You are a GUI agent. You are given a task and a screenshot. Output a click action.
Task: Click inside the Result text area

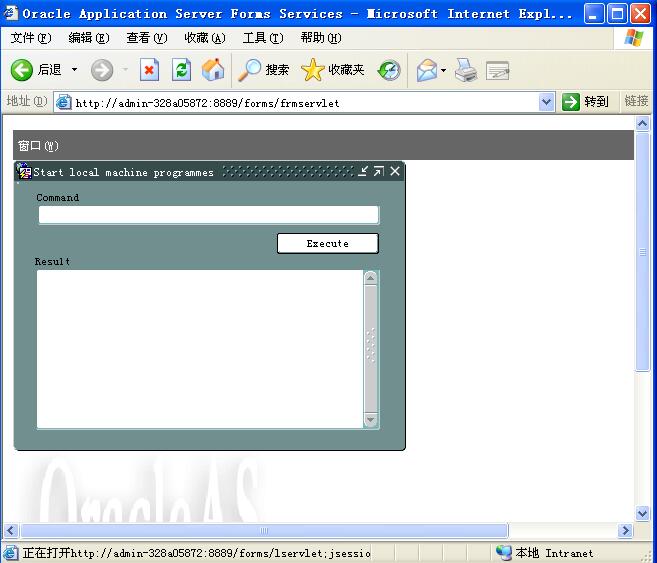(x=200, y=349)
